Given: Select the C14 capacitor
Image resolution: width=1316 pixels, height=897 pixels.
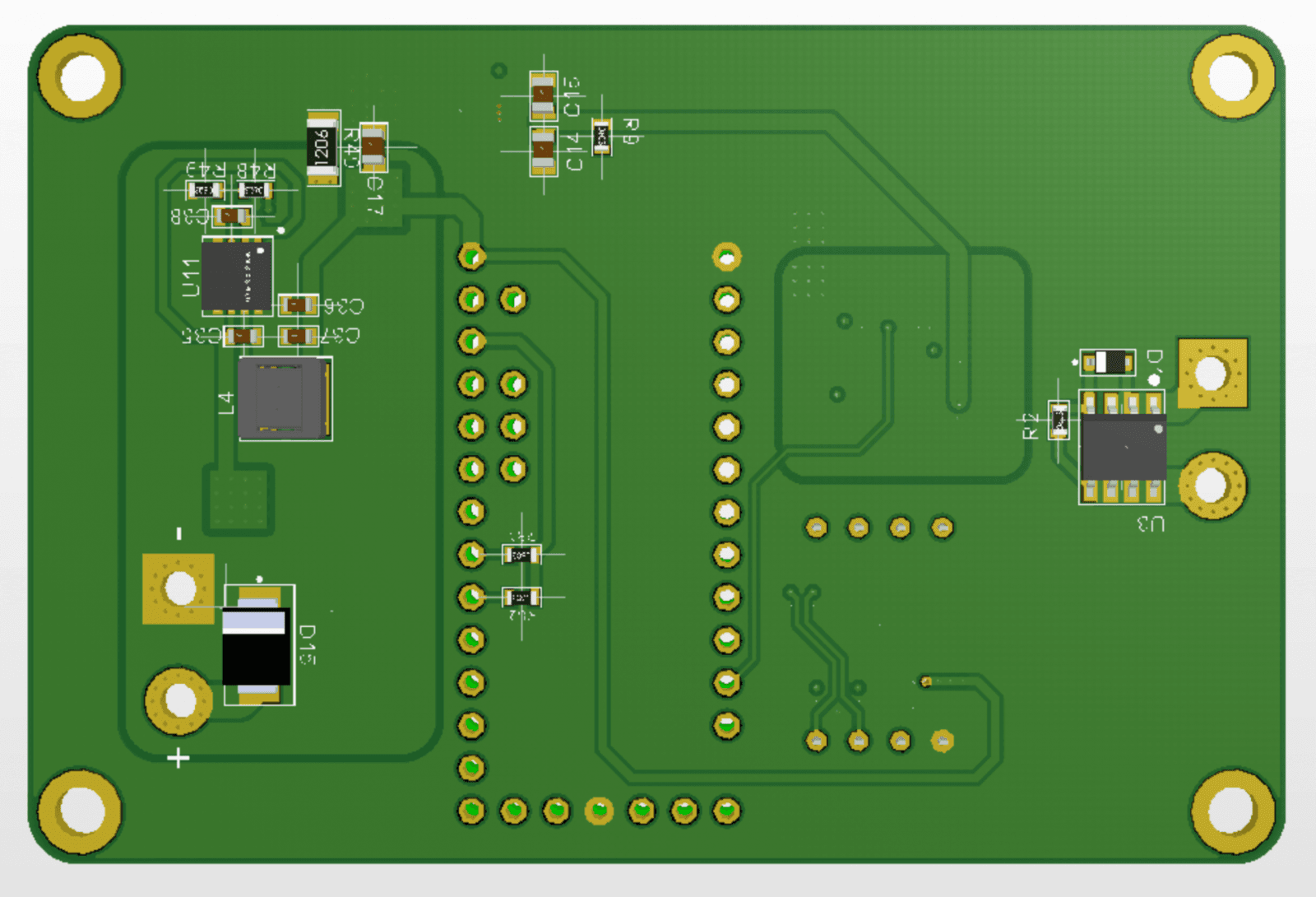Looking at the screenshot, I should [x=543, y=151].
